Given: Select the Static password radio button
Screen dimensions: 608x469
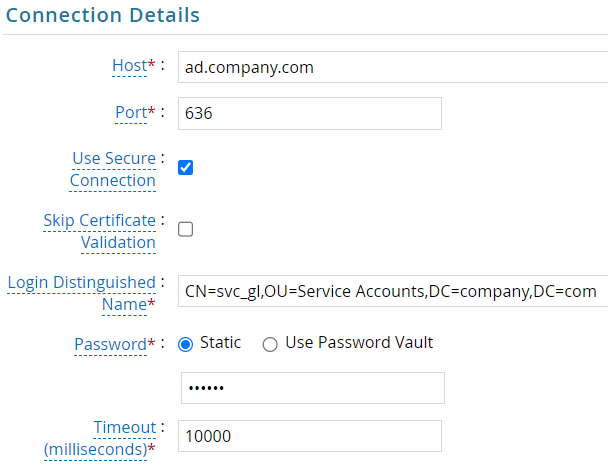Looking at the screenshot, I should click(185, 344).
